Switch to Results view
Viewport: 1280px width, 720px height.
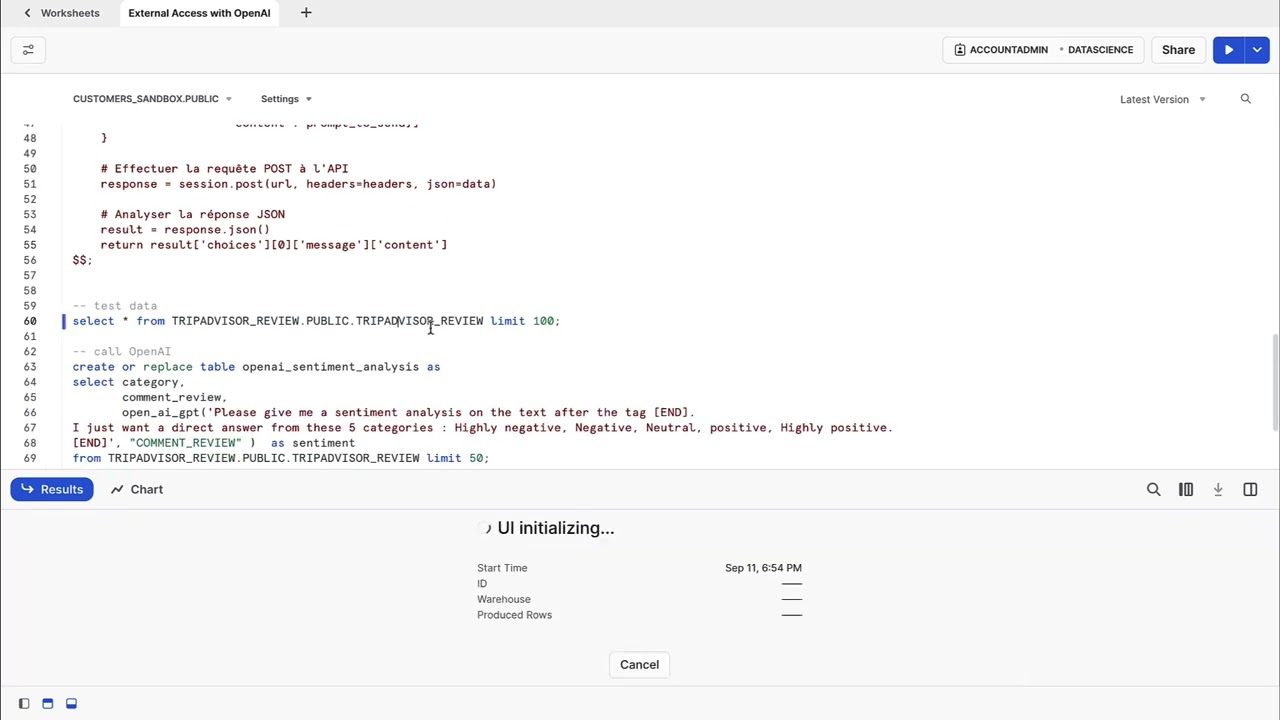52,489
